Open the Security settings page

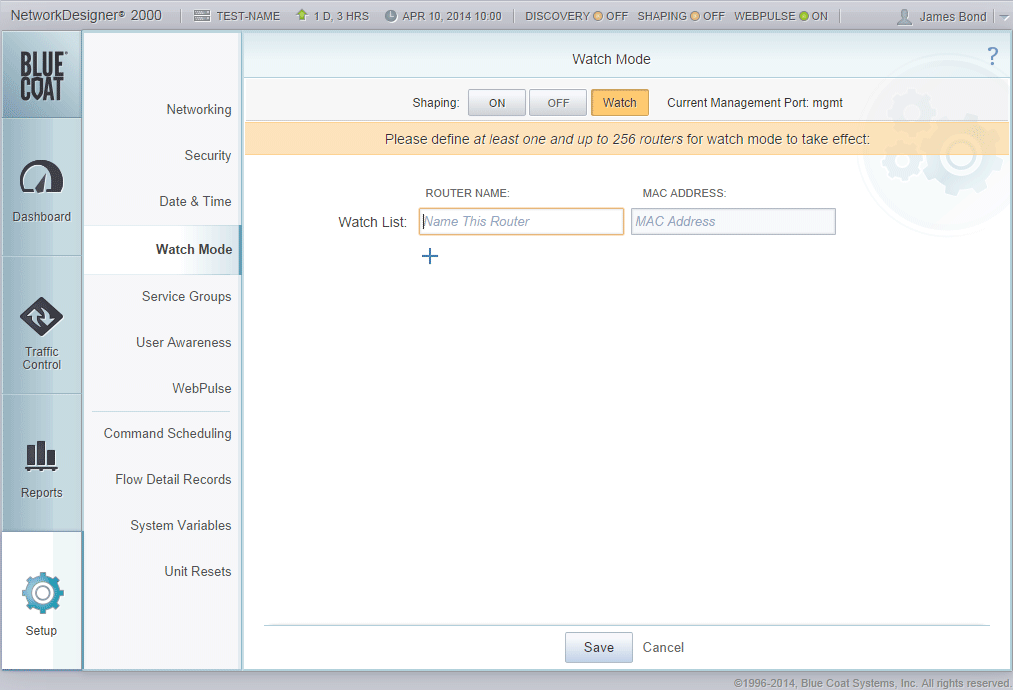point(207,155)
